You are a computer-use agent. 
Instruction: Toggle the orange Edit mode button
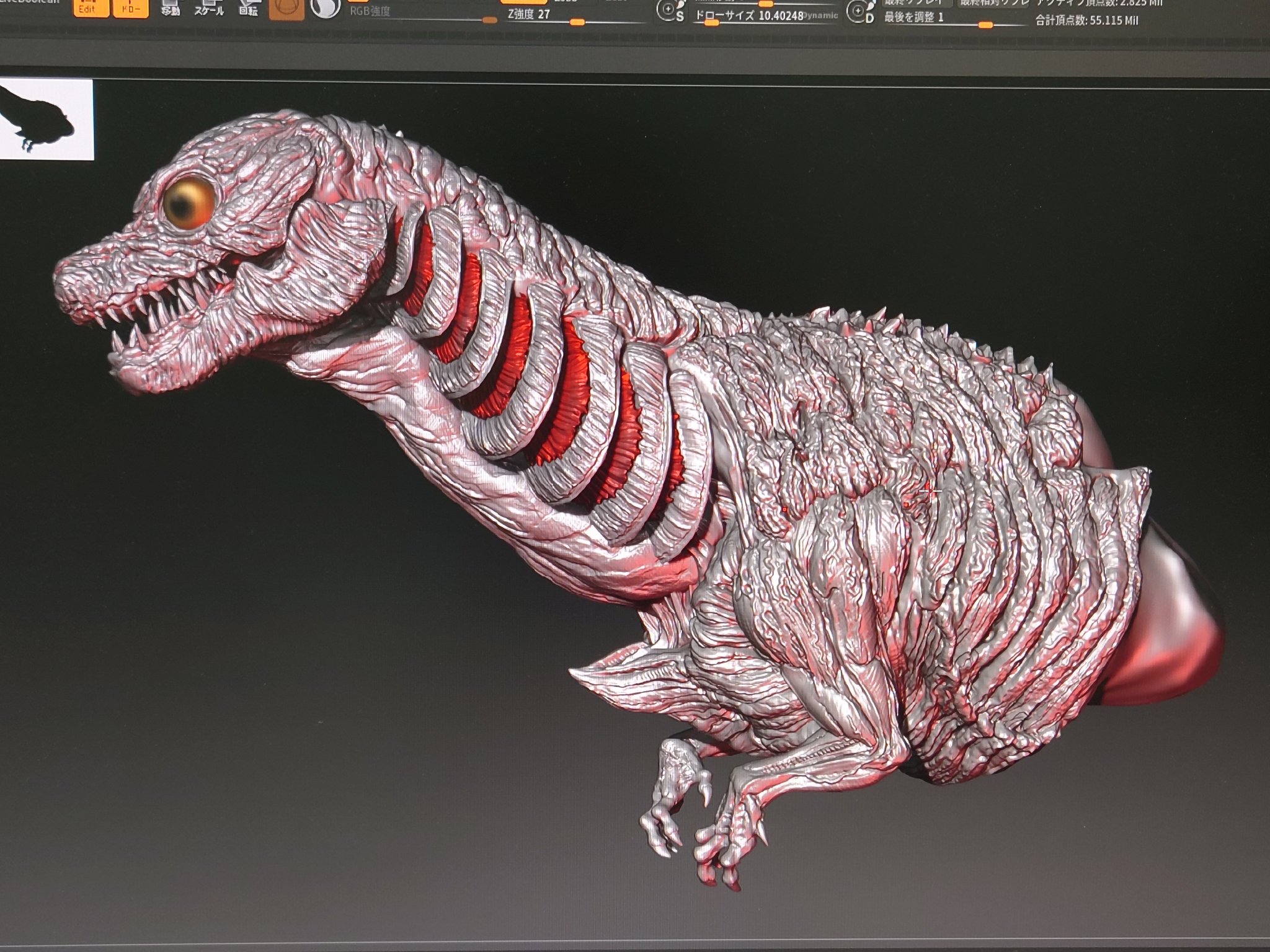[91, 7]
